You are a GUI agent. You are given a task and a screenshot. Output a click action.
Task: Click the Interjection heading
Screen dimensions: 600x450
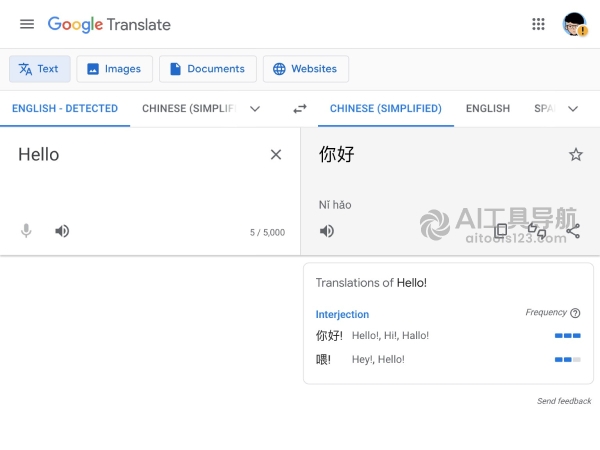342,314
